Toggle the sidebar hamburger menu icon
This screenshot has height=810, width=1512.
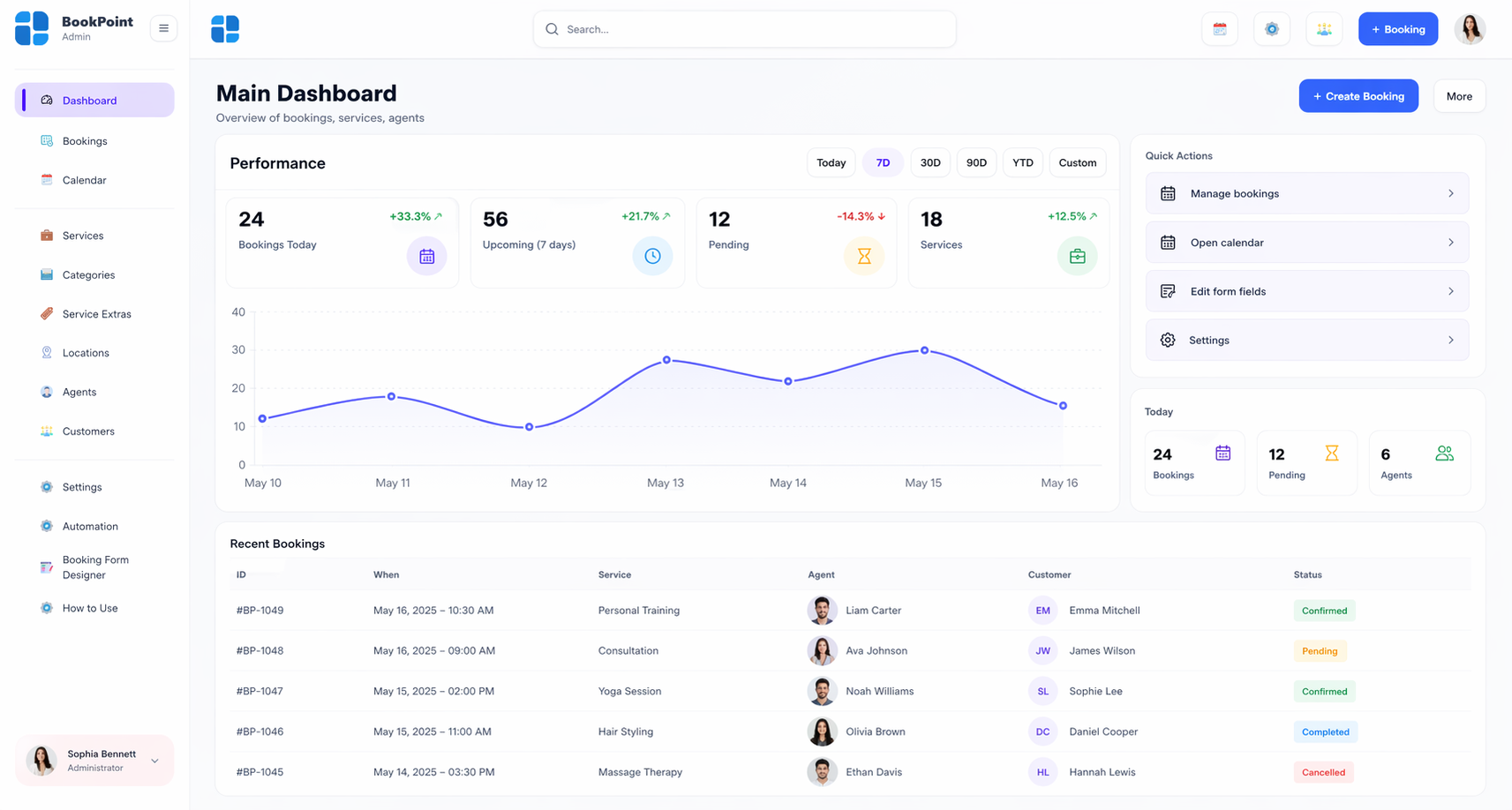pyautogui.click(x=163, y=28)
